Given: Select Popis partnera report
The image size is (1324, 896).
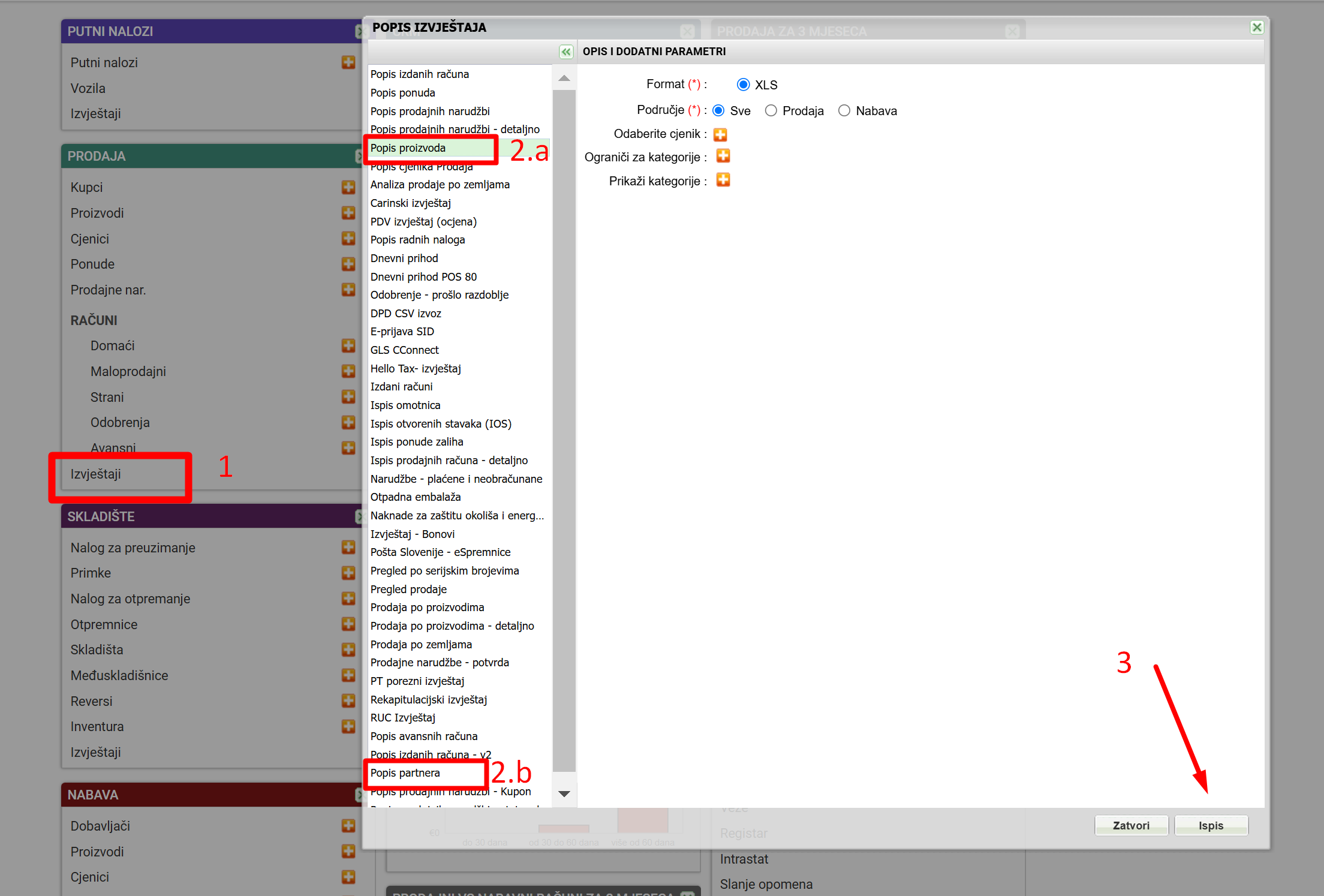Looking at the screenshot, I should (x=405, y=773).
